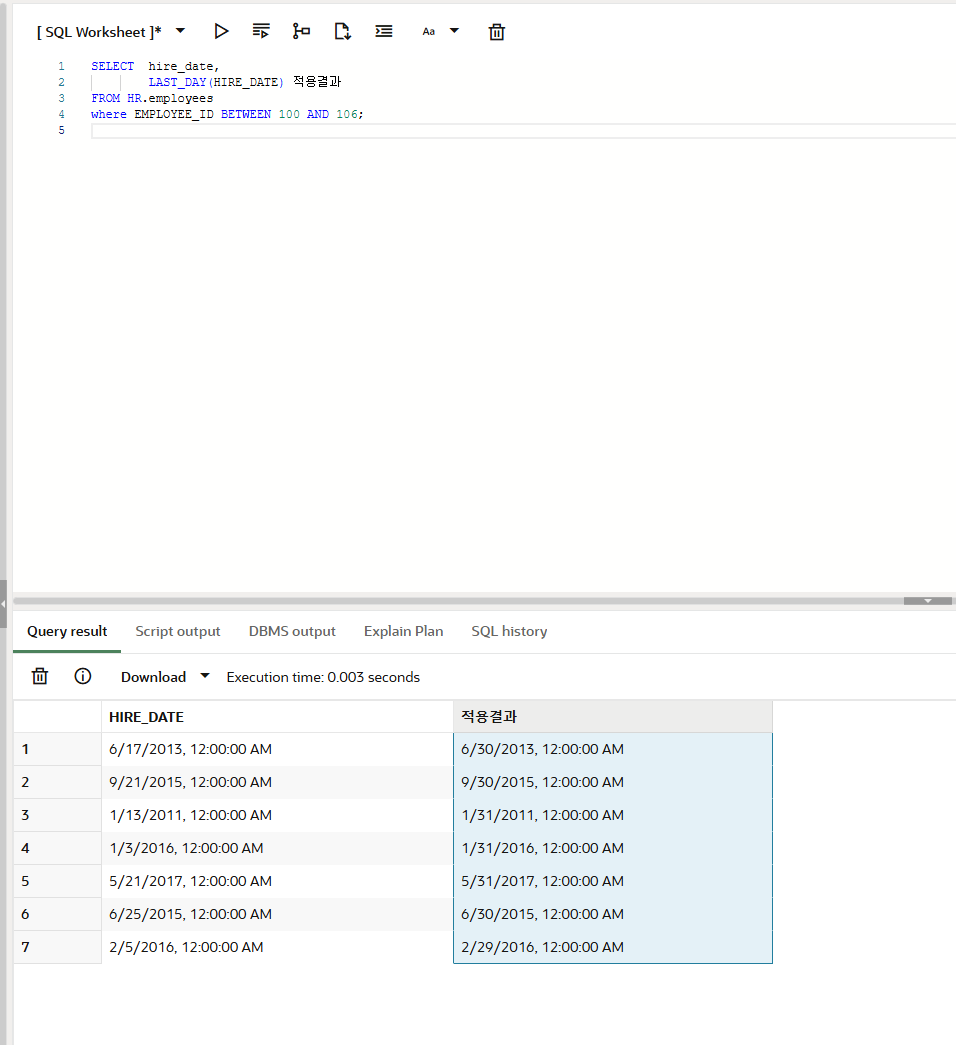Click row number 4 in results
Screen dimensions: 956x1045
pyautogui.click(x=57, y=848)
